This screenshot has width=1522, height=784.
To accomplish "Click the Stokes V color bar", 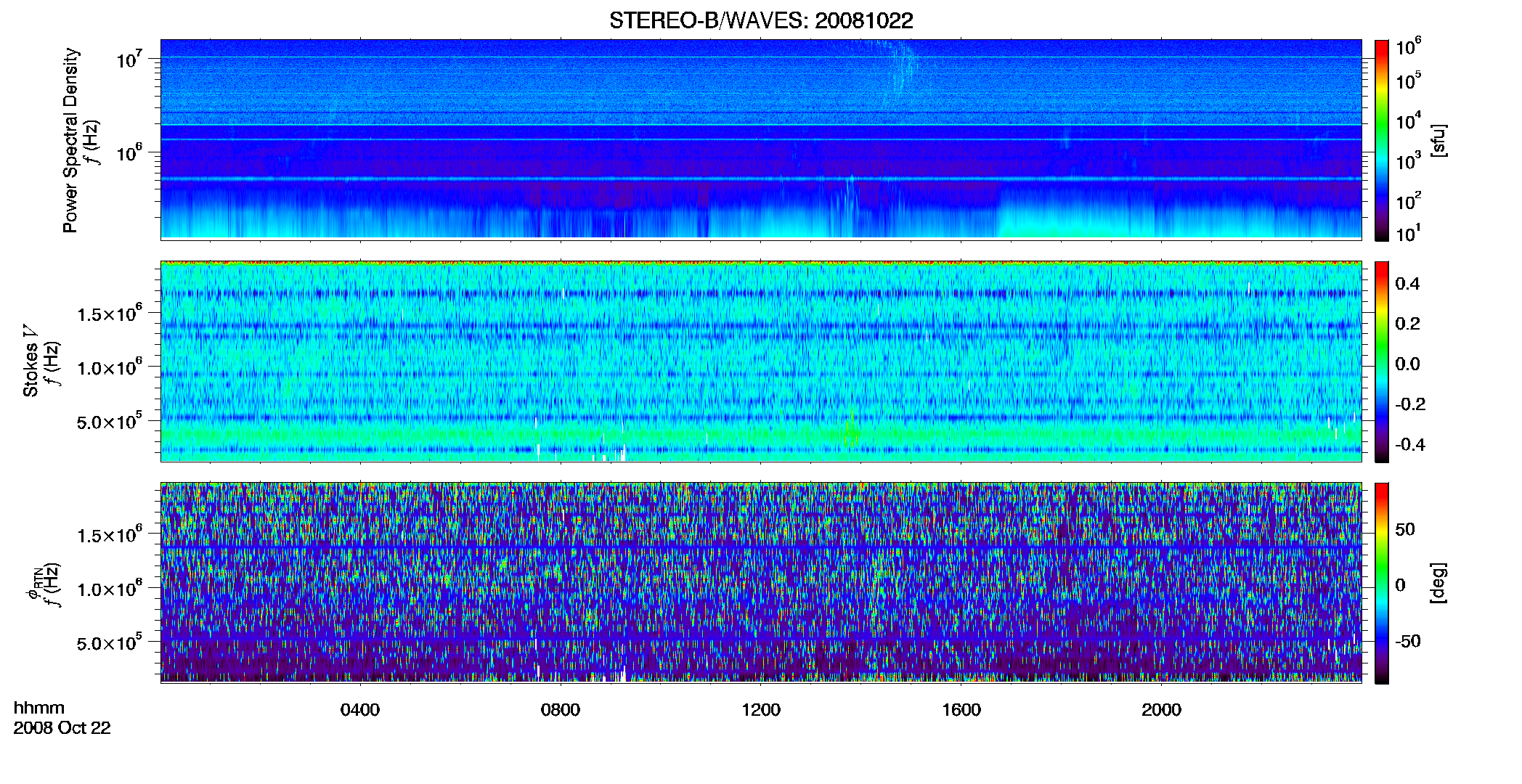I will (x=1382, y=362).
